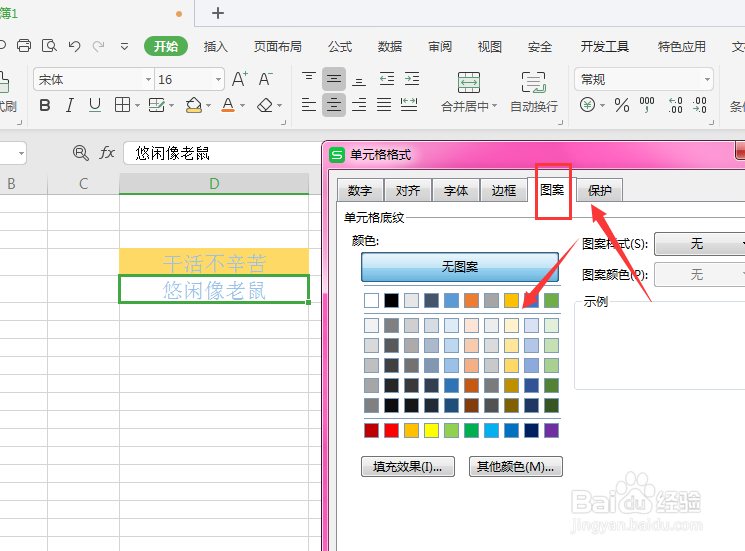Increase font size with A+ icon
The height and width of the screenshot is (551, 745).
tap(239, 79)
